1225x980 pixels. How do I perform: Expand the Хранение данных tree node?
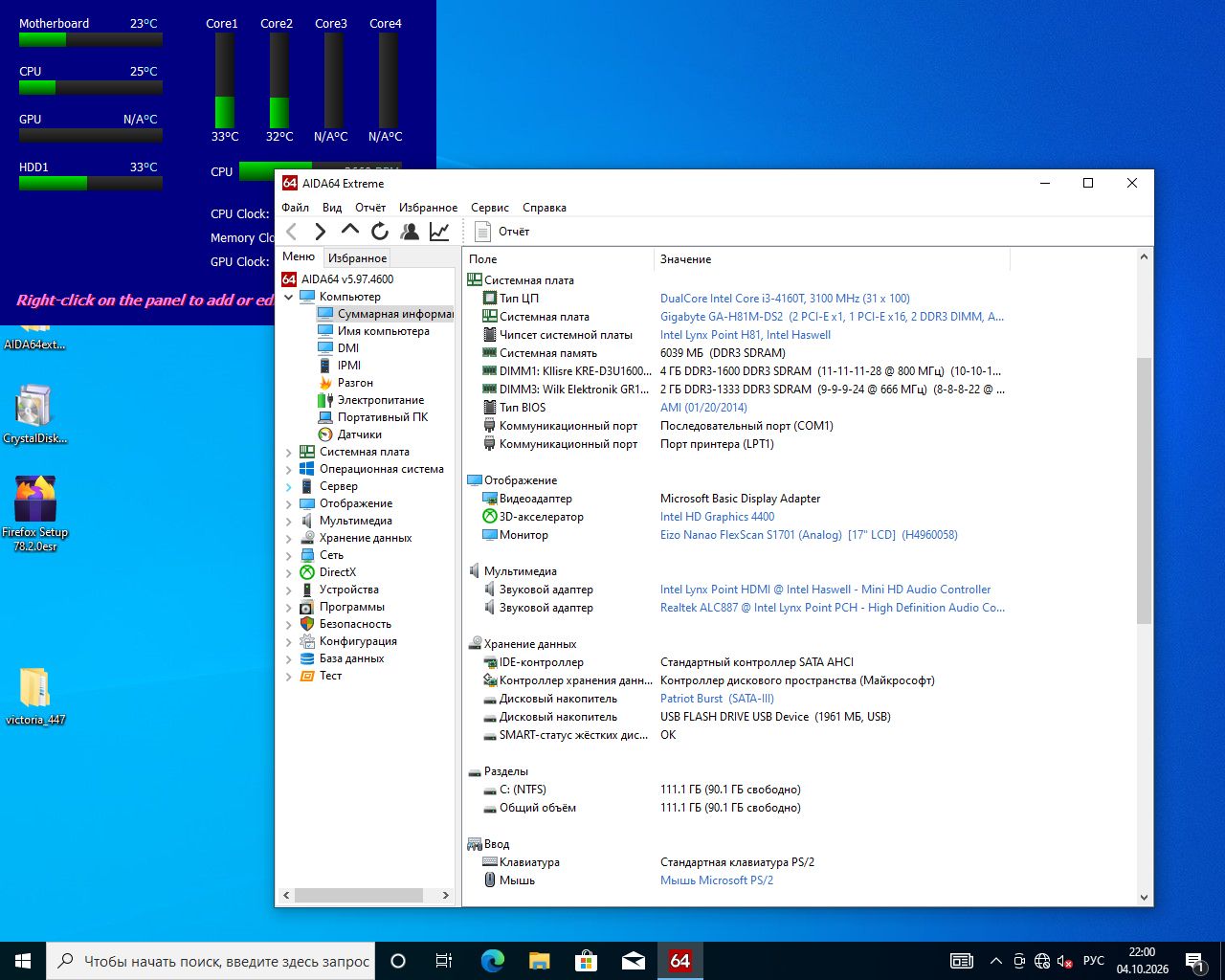(289, 538)
